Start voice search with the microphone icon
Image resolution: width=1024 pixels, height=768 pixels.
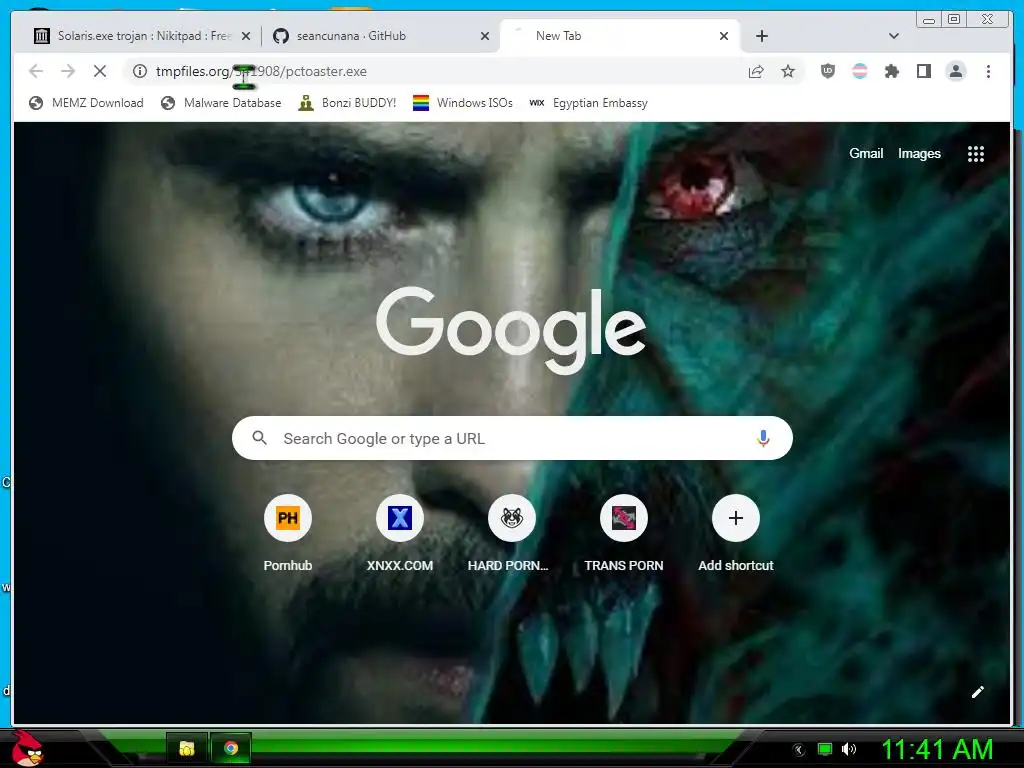pyautogui.click(x=763, y=438)
